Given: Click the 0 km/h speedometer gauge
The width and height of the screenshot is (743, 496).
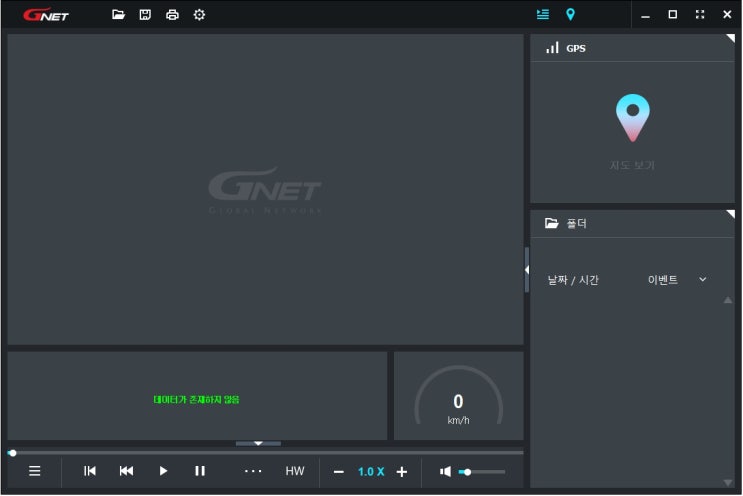Looking at the screenshot, I should (x=458, y=397).
